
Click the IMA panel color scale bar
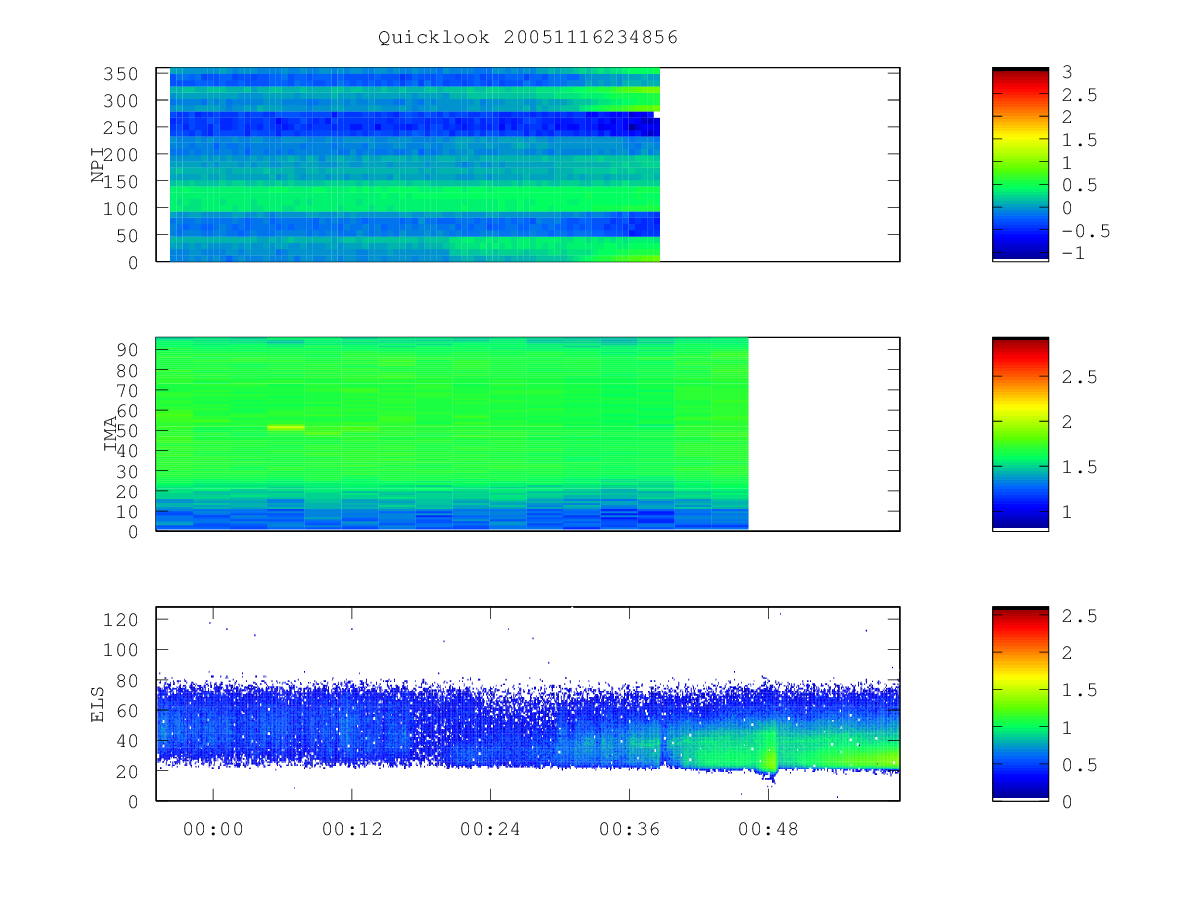1020,434
